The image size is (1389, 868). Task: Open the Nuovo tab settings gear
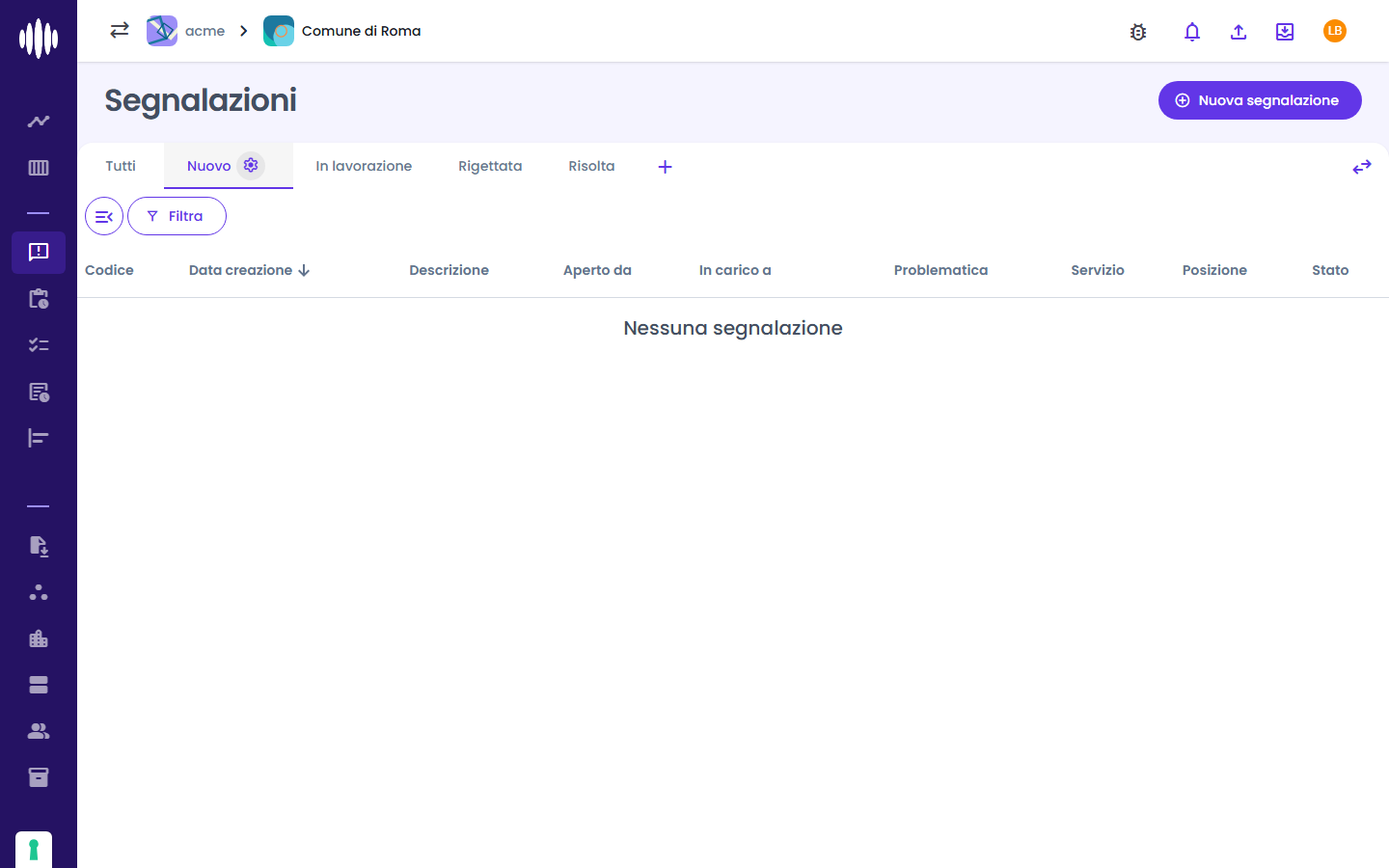(251, 165)
